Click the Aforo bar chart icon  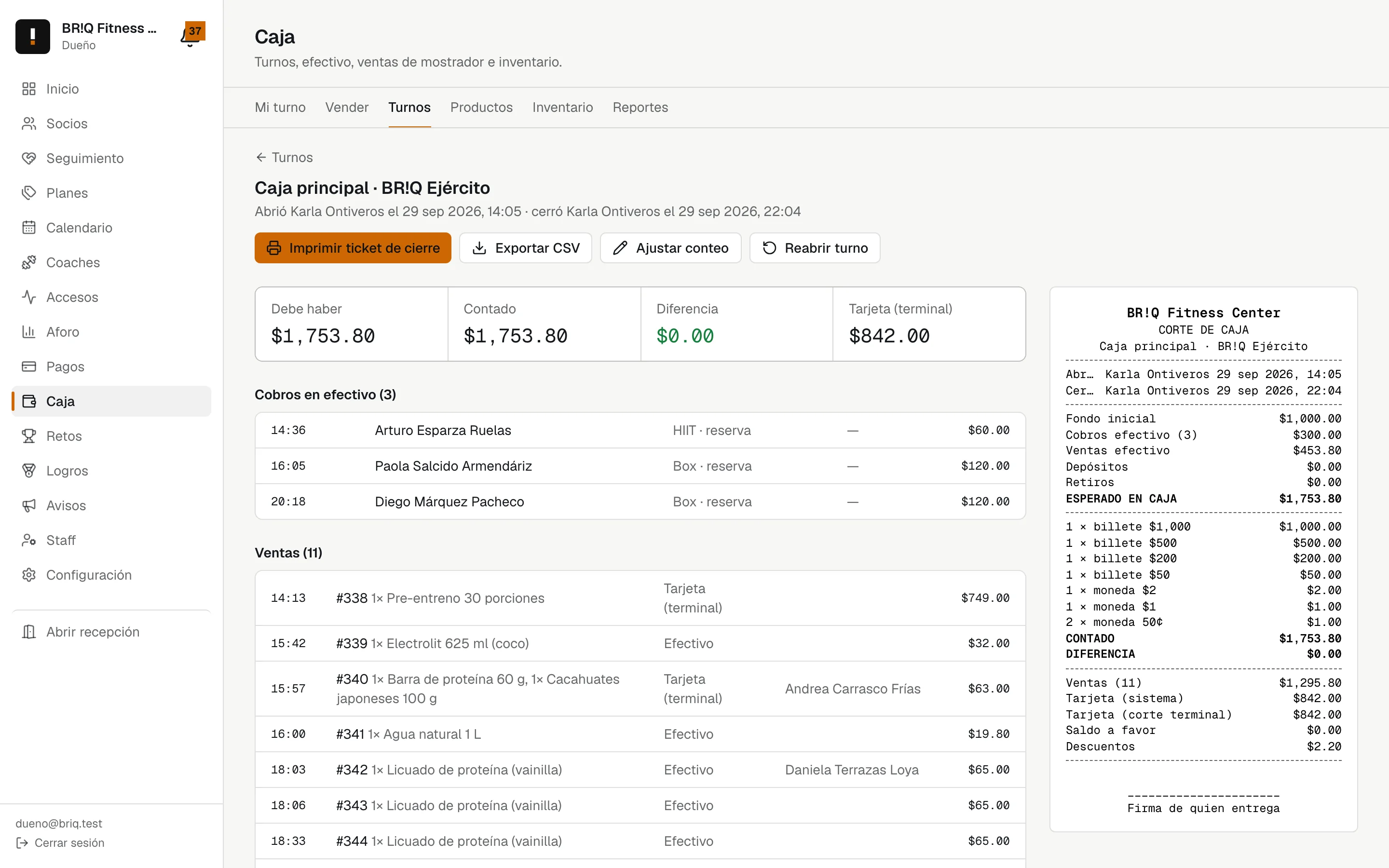point(29,332)
